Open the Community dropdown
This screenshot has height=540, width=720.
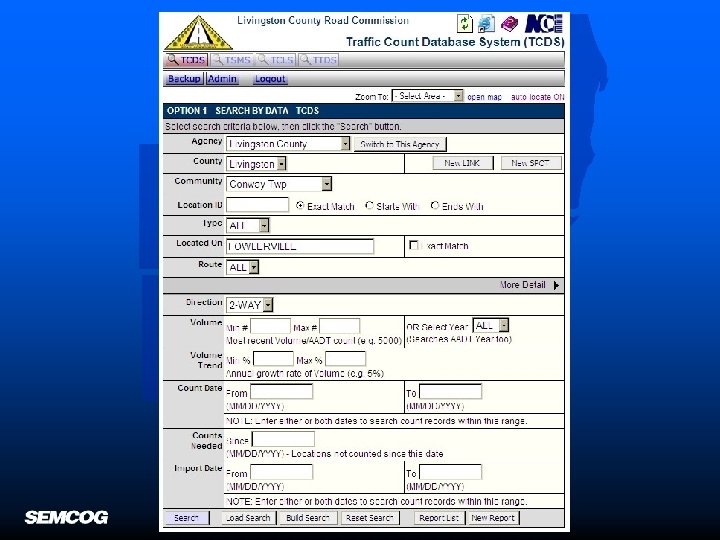[x=279, y=184]
